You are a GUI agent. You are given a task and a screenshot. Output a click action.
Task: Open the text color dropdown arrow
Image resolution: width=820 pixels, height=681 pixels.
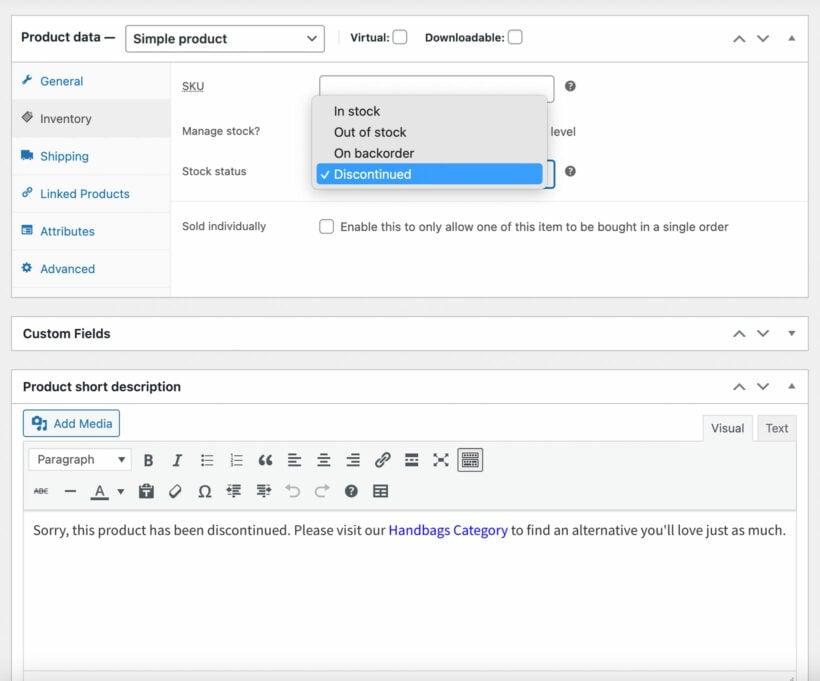[x=121, y=491]
